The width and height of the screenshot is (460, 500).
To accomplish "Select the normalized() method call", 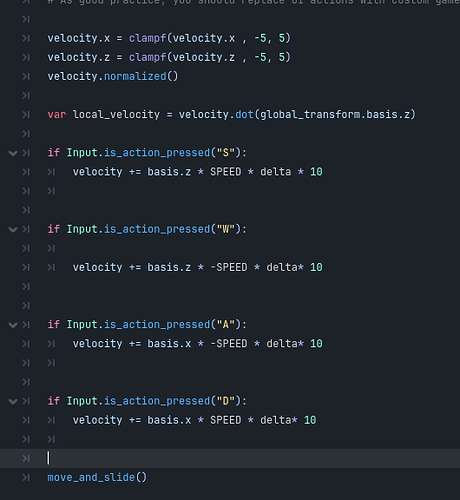I will click(141, 76).
